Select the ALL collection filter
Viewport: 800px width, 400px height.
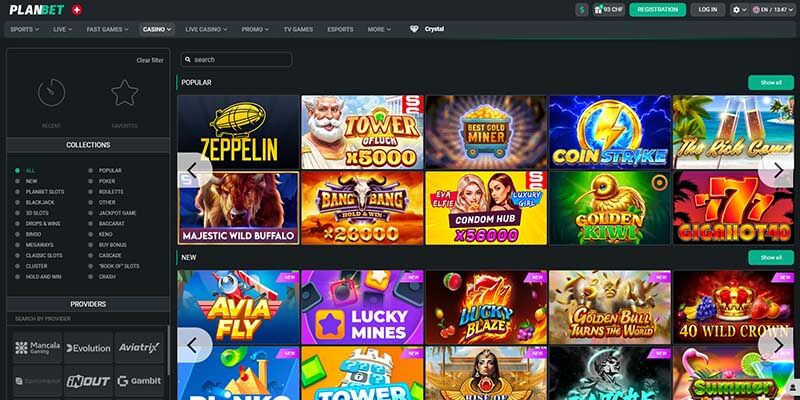pos(26,170)
